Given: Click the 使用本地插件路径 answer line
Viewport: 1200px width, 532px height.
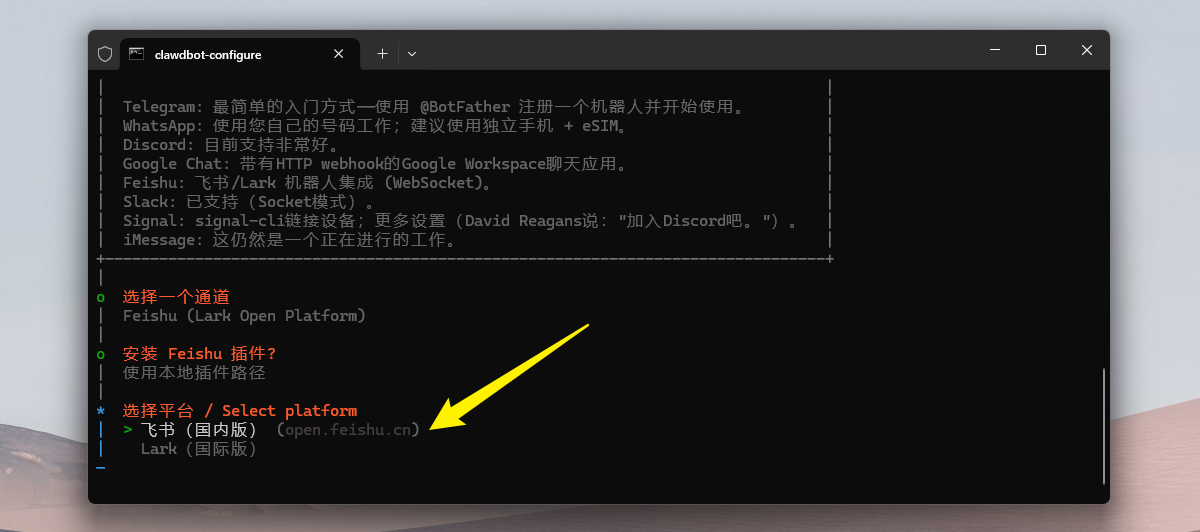Looking at the screenshot, I should [x=194, y=373].
